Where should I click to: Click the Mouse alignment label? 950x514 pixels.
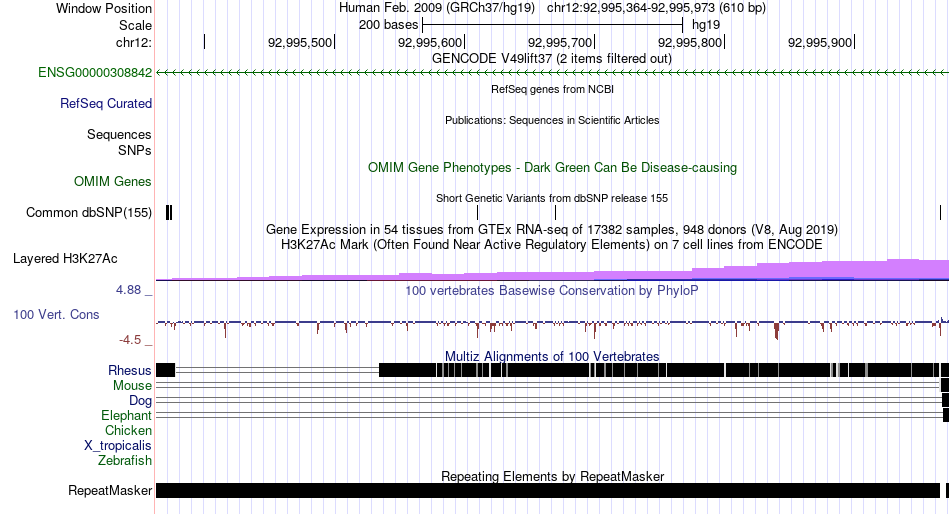pyautogui.click(x=132, y=386)
